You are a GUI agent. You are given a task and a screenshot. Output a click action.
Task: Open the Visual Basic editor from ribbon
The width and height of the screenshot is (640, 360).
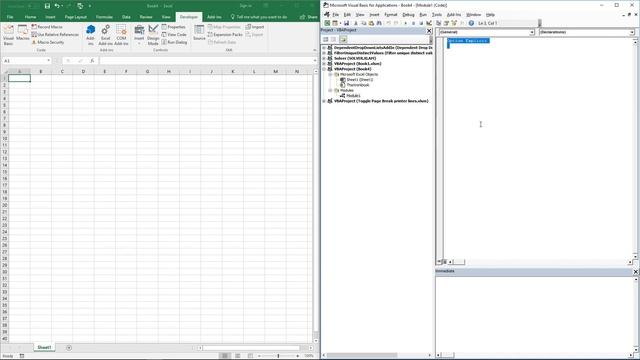tap(8, 35)
